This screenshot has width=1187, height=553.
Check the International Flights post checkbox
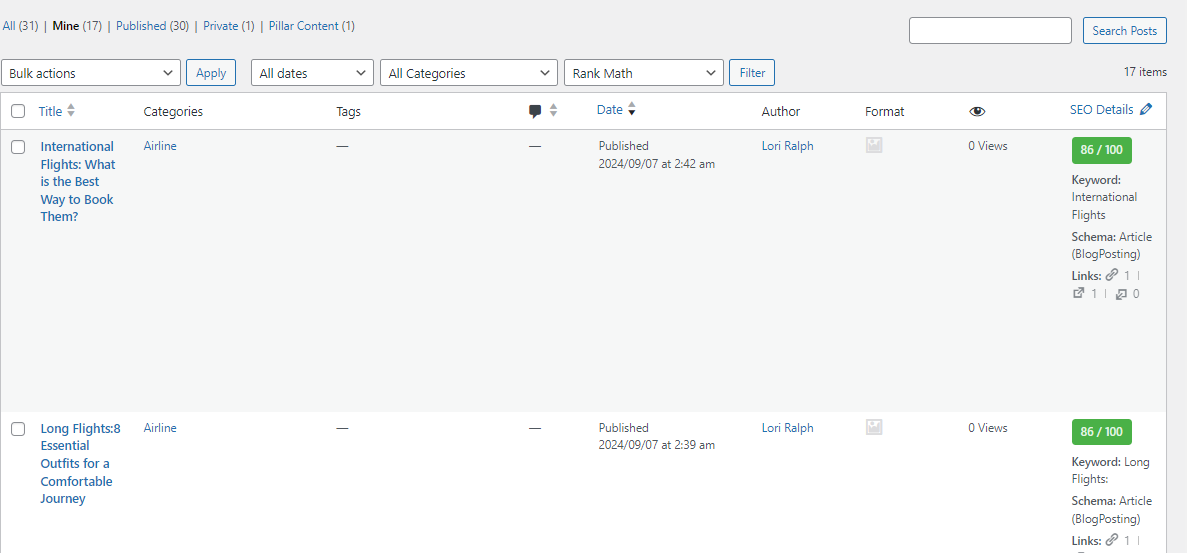tap(18, 147)
